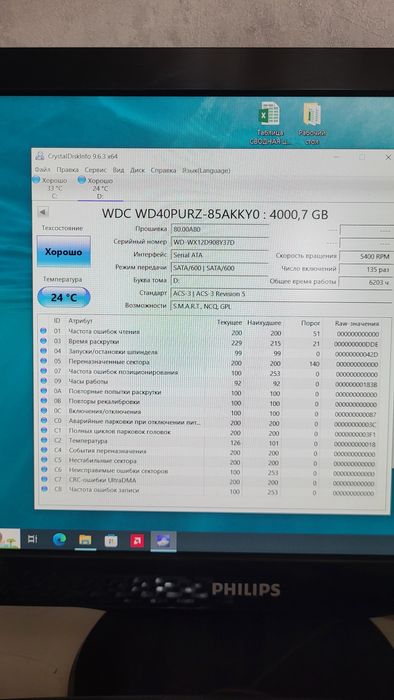Image resolution: width=394 pixels, height=700 pixels.
Task: Click status dot of attribute C7
Action: 44,479
